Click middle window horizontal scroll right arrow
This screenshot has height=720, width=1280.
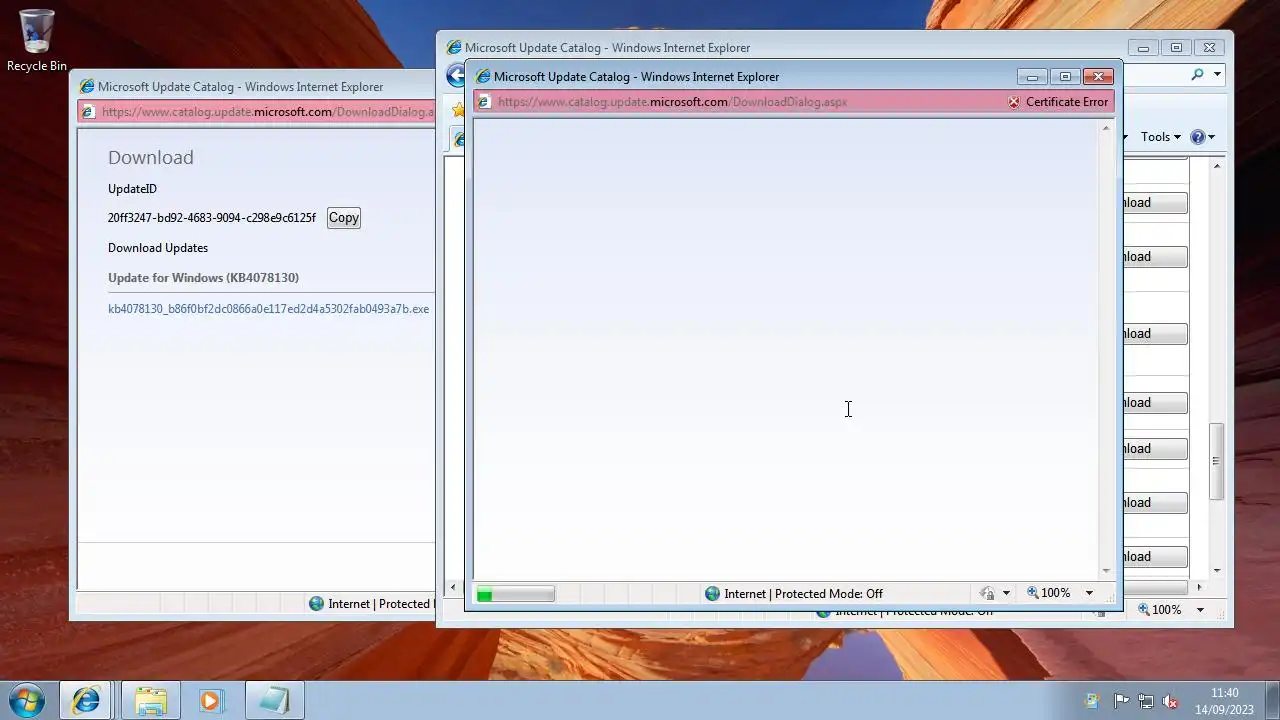(1200, 588)
